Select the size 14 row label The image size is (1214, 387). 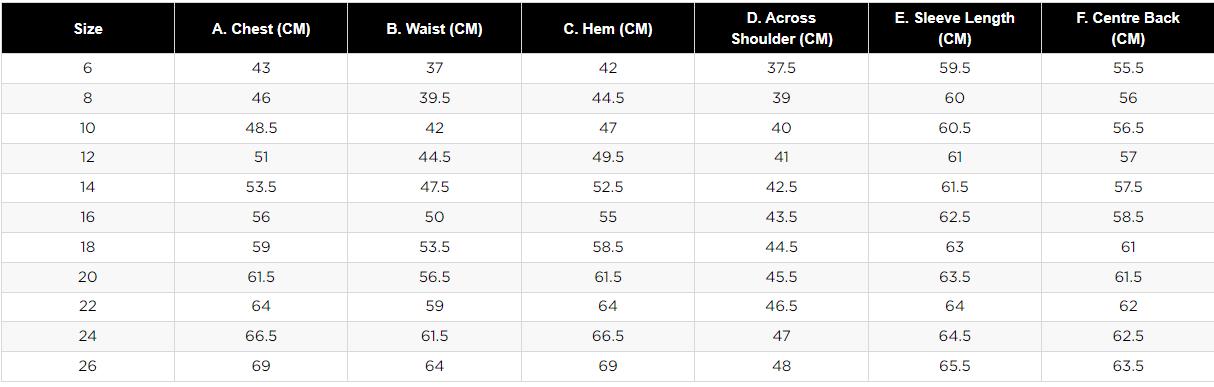(x=88, y=187)
